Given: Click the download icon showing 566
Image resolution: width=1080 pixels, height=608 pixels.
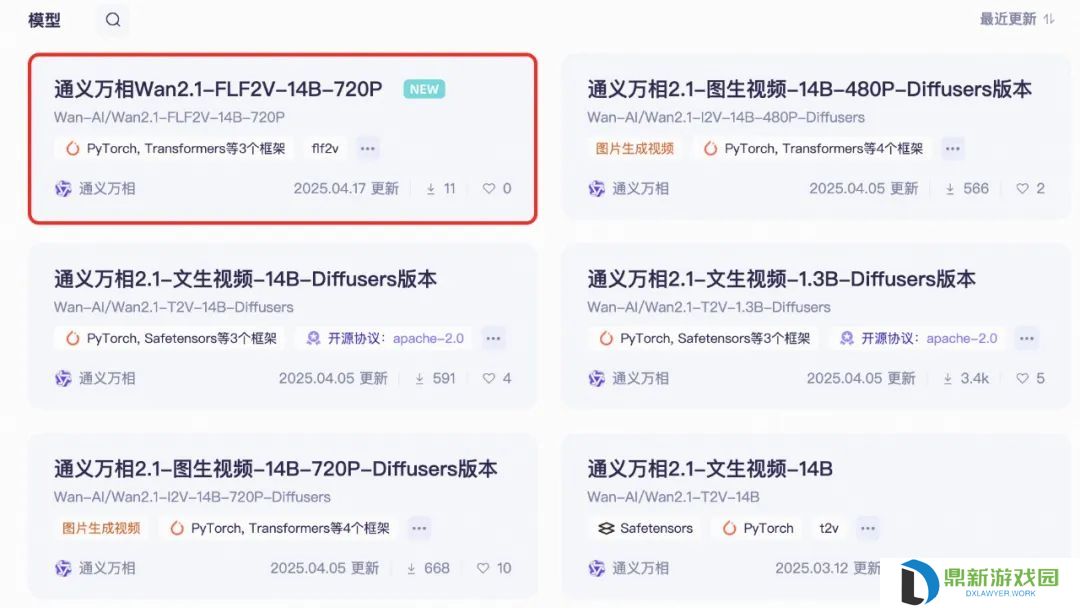Looking at the screenshot, I should (950, 189).
